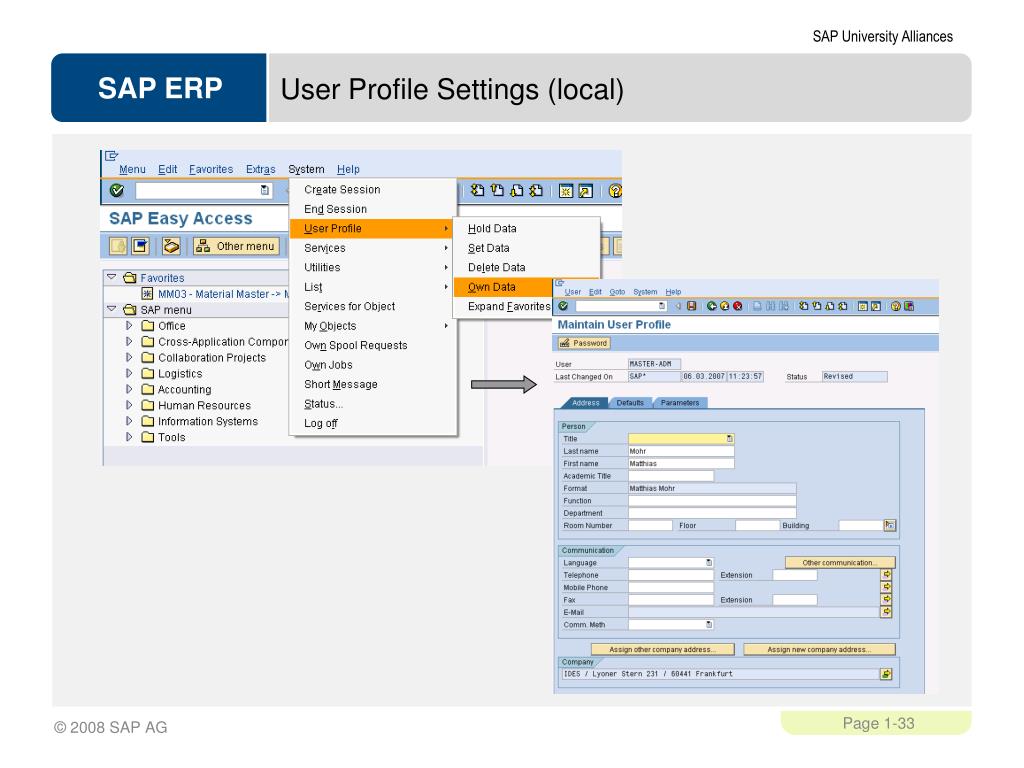Click the Last name input field containing Mohr
This screenshot has height=768, width=1024.
pos(681,451)
